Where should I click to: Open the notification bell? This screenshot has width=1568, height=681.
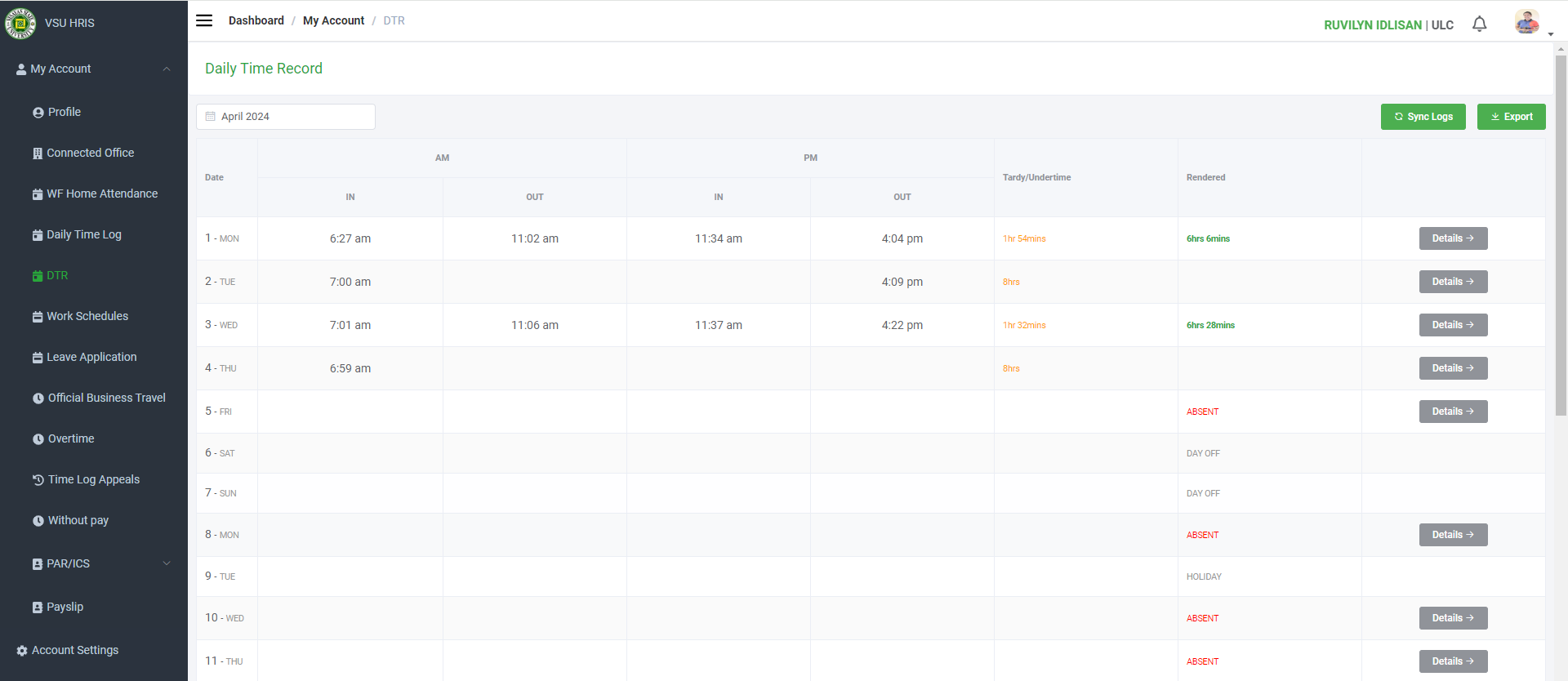coord(1479,24)
